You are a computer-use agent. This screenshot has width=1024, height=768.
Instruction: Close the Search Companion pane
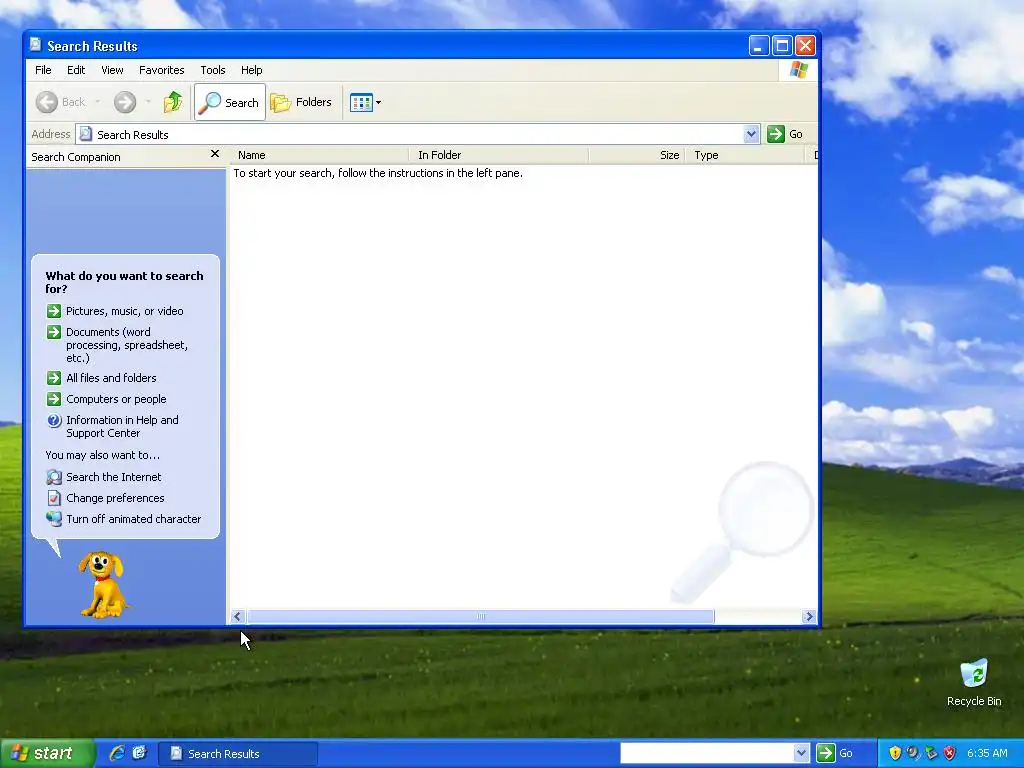pos(215,154)
